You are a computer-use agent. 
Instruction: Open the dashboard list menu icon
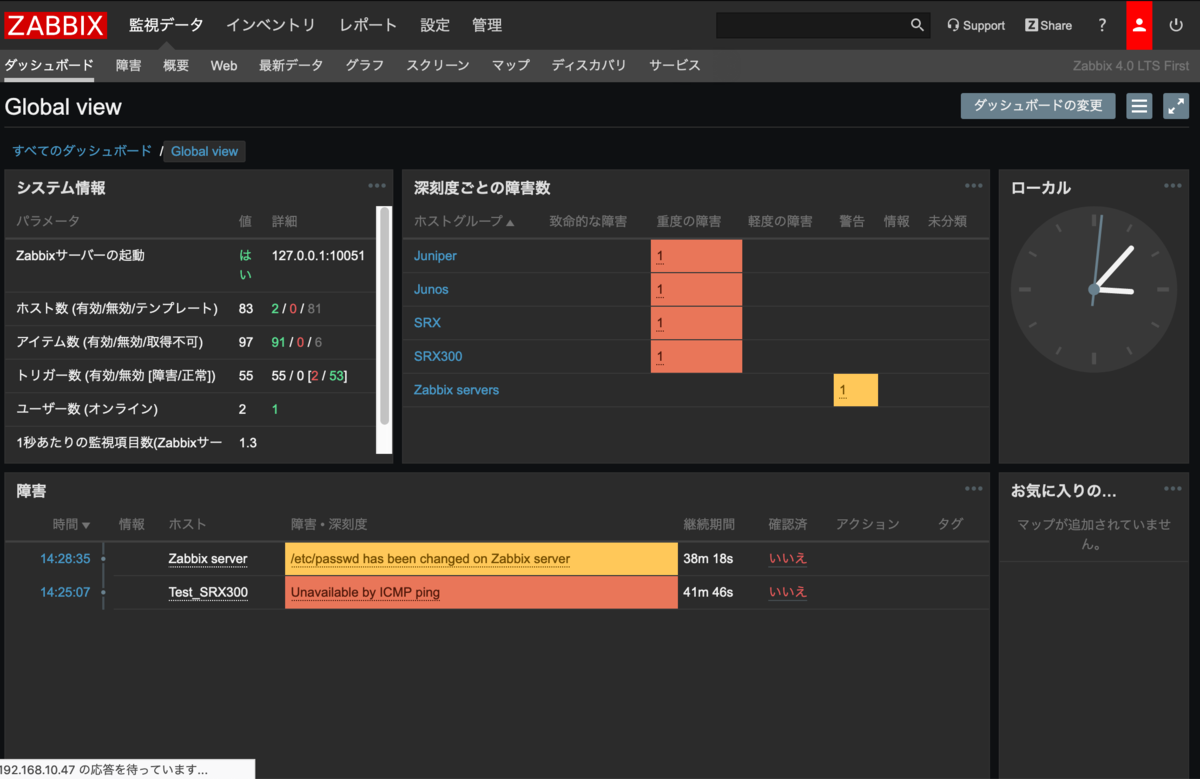tap(1139, 106)
